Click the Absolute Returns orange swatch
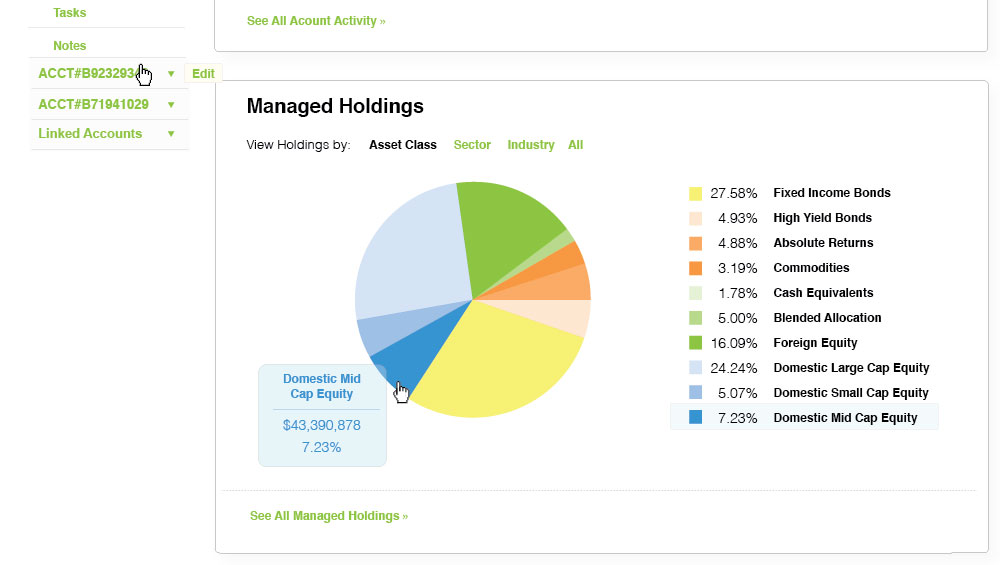This screenshot has width=1000, height=565. [x=695, y=243]
